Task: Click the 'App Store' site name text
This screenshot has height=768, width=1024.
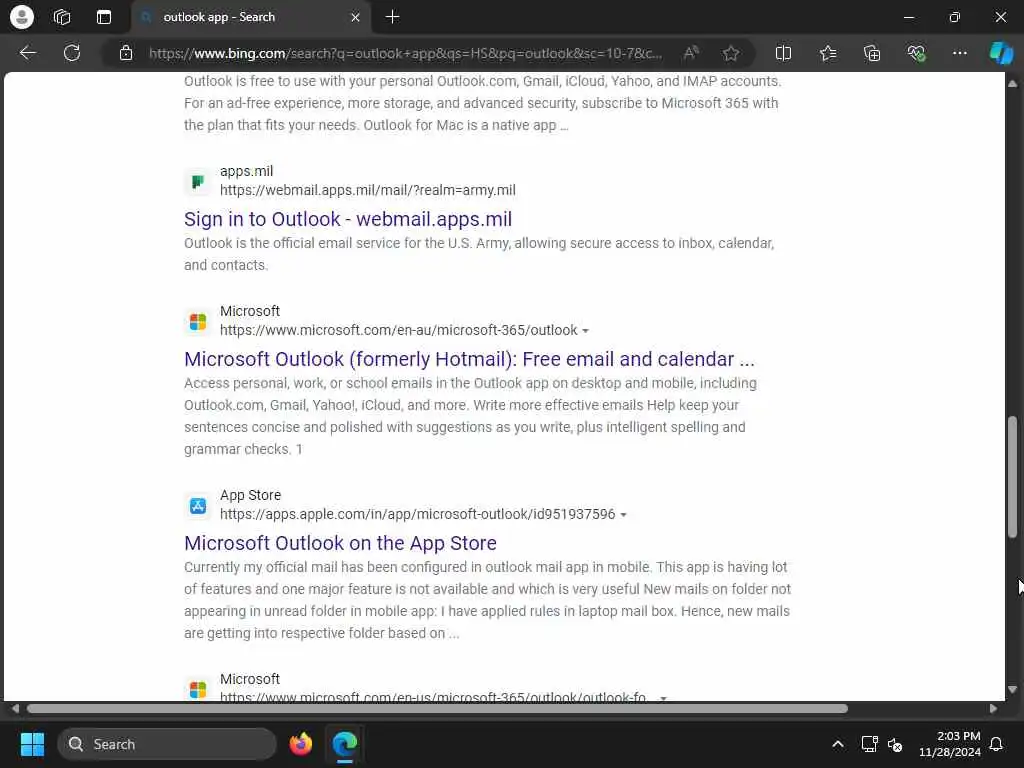Action: 250,495
